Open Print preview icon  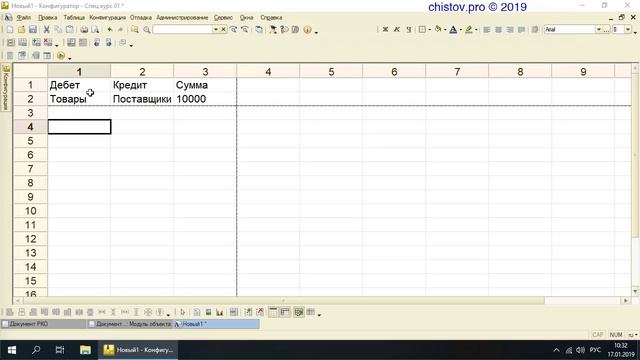pos(95,29)
